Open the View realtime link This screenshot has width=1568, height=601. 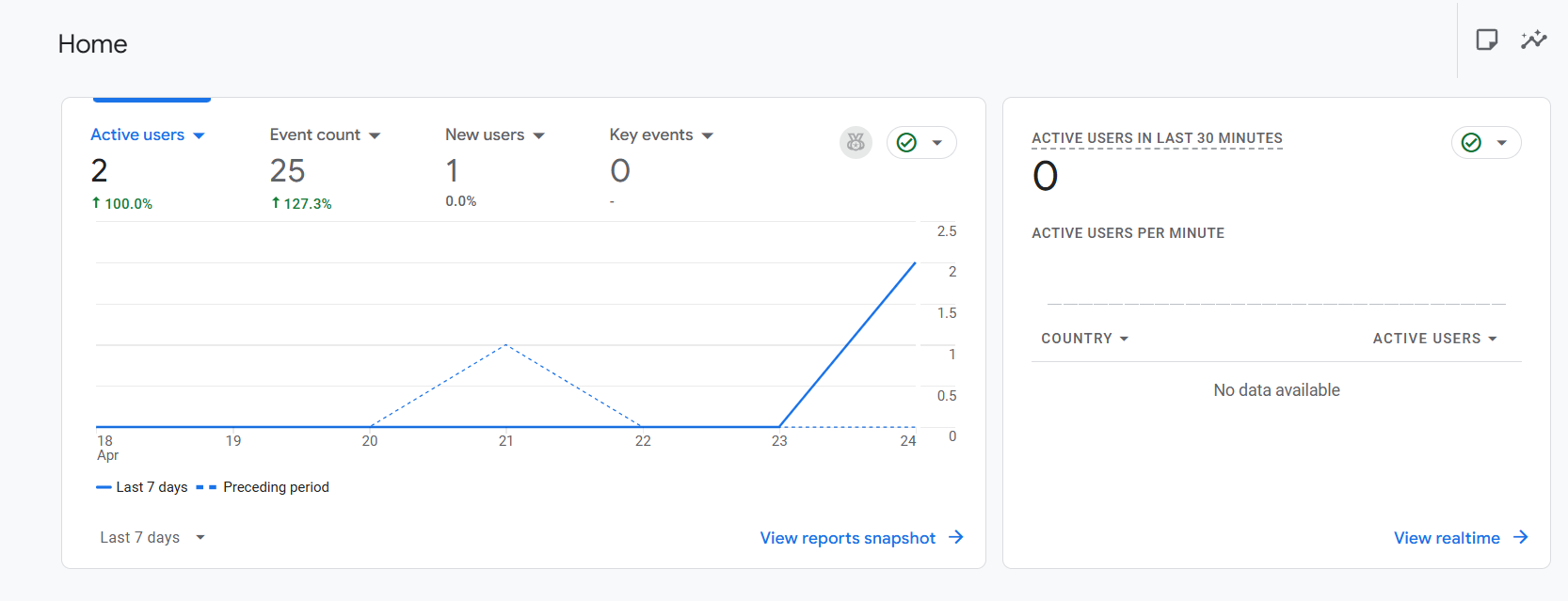pyautogui.click(x=1447, y=538)
